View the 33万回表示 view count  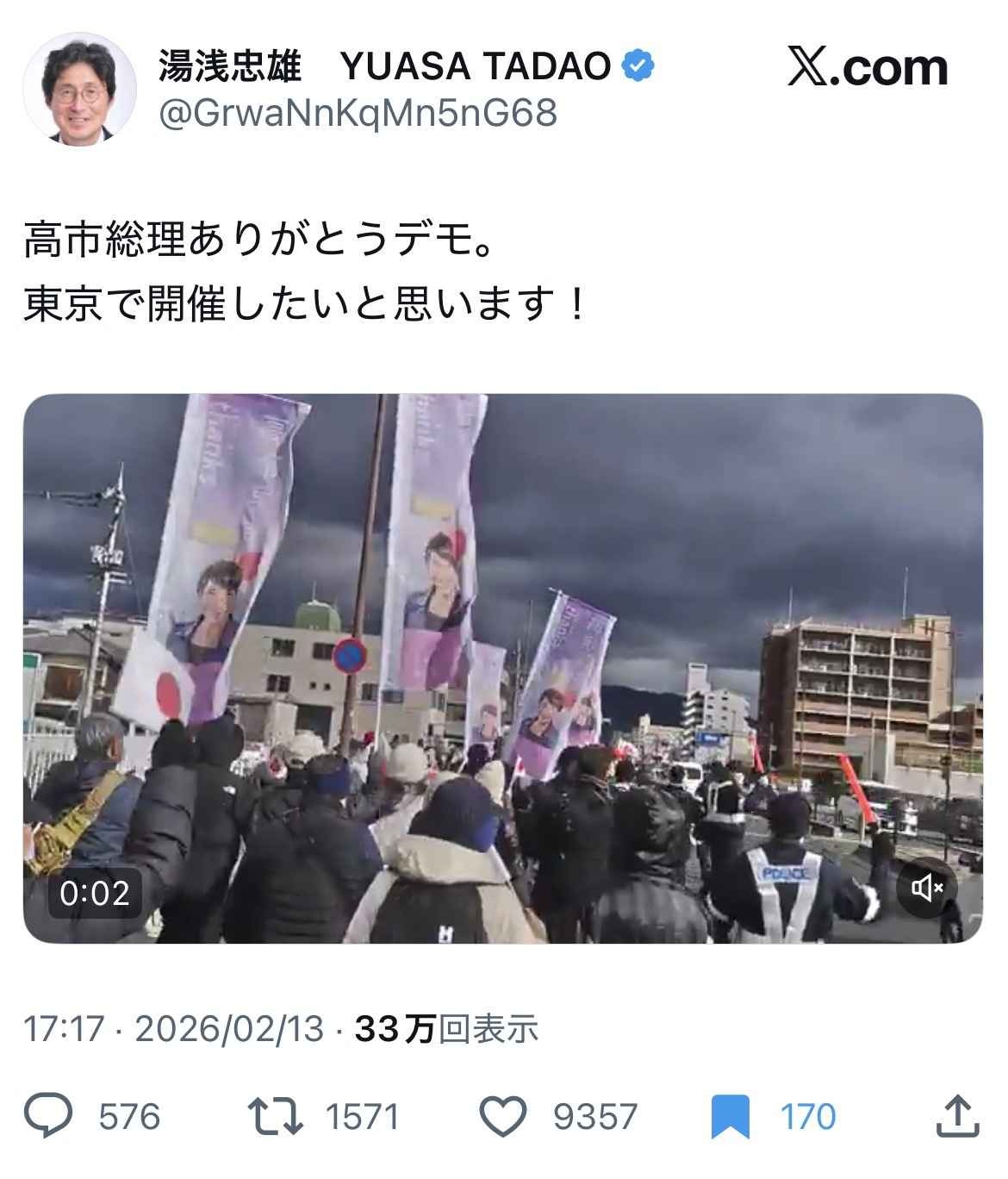(x=446, y=1028)
